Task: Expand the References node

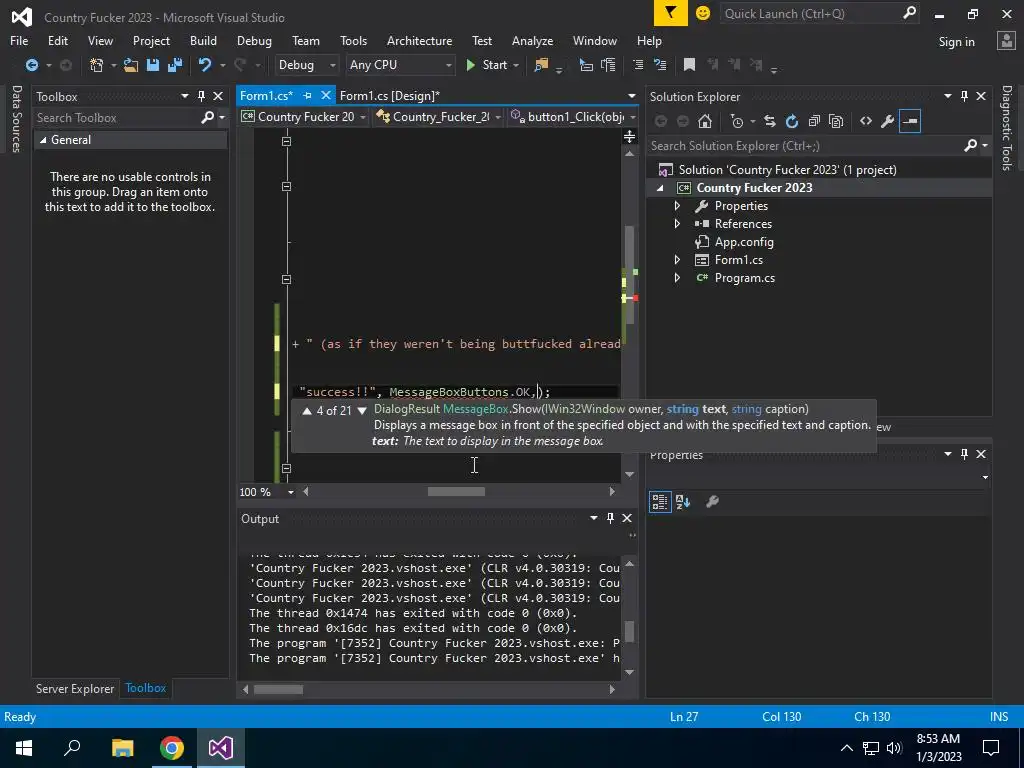Action: (x=677, y=223)
